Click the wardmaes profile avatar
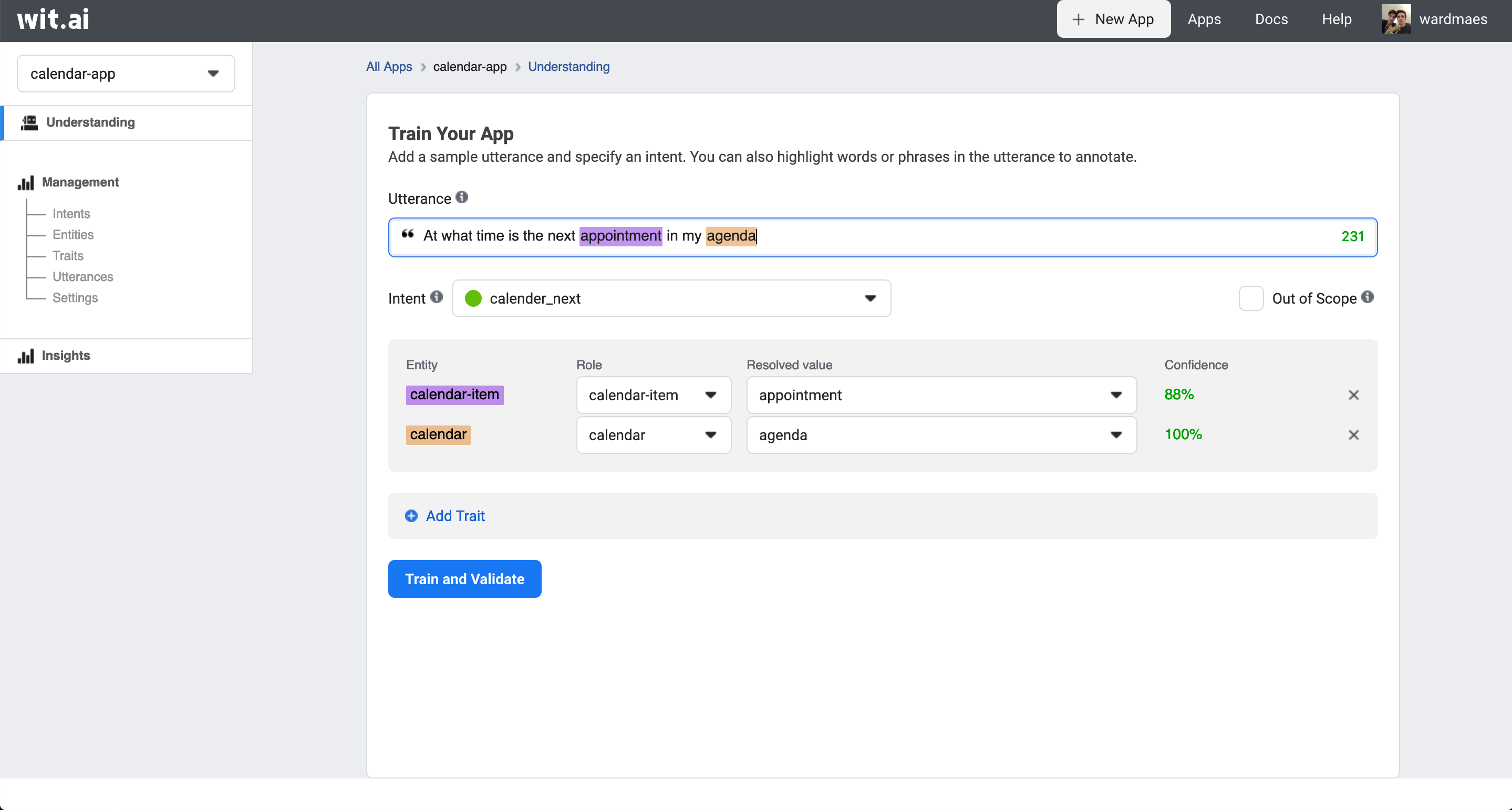 1396,19
